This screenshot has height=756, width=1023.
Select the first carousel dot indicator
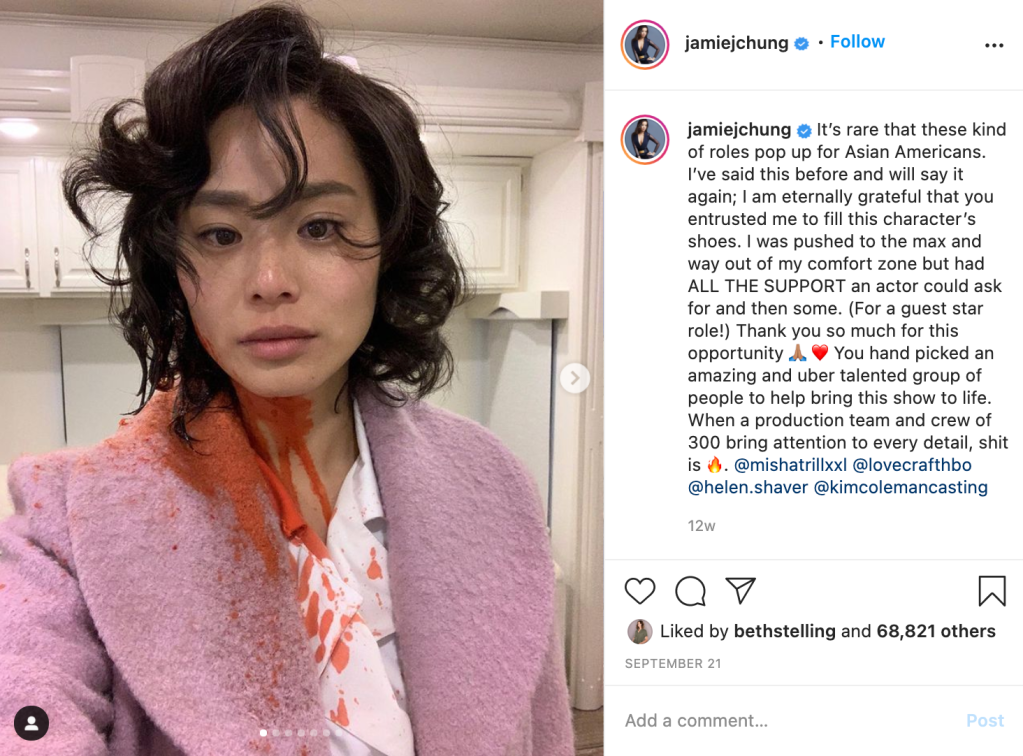coord(263,733)
